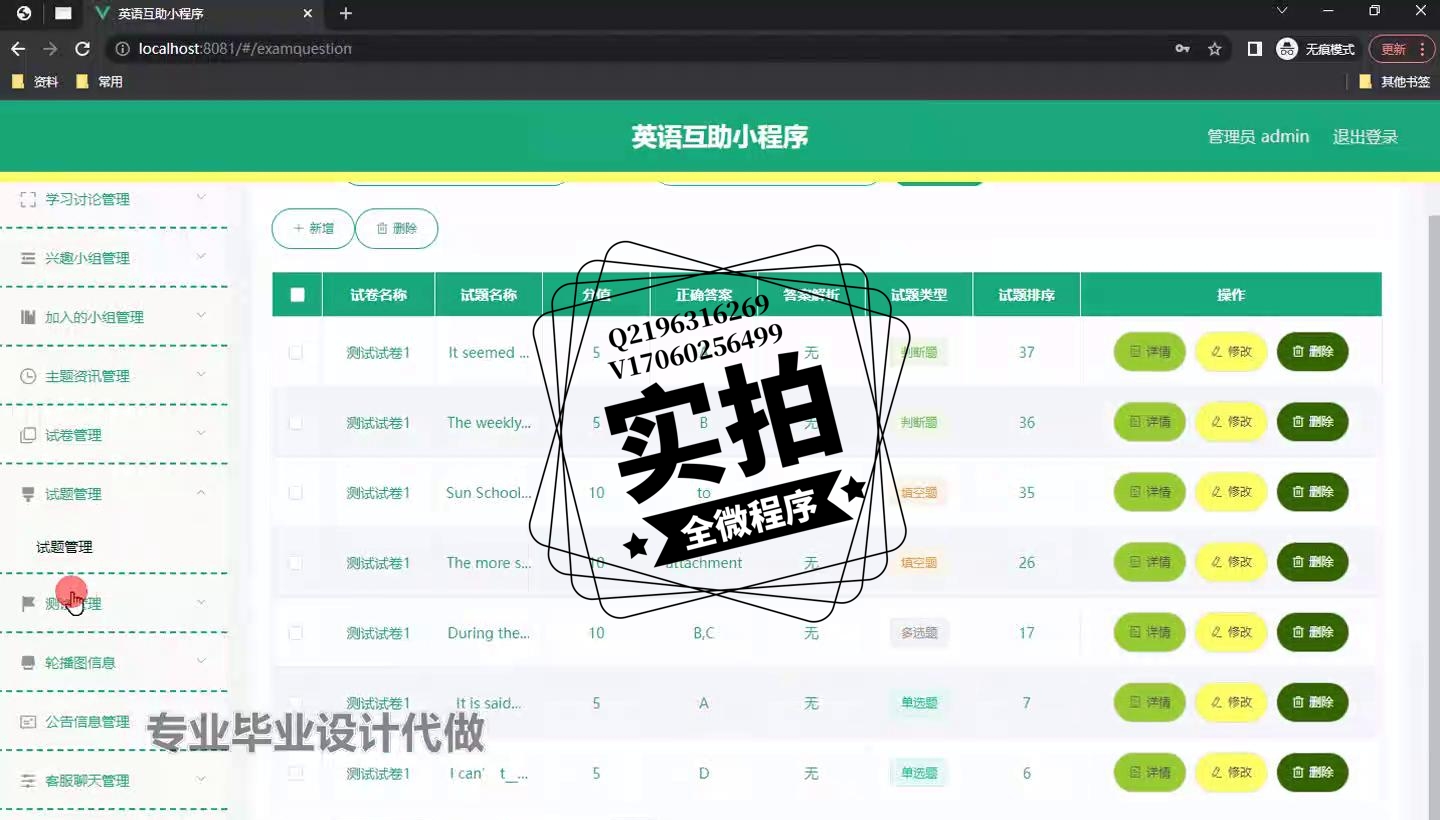Click the 学习讨论管理 sidebar icon
The image size is (1440, 820).
coord(28,199)
